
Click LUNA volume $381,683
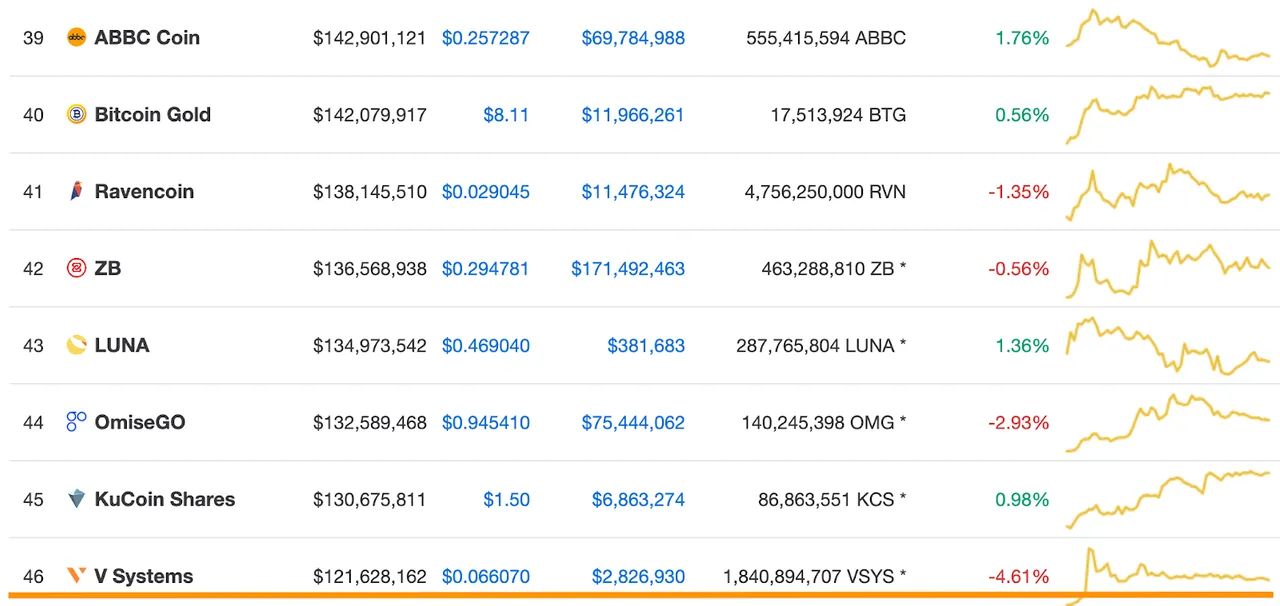point(646,346)
